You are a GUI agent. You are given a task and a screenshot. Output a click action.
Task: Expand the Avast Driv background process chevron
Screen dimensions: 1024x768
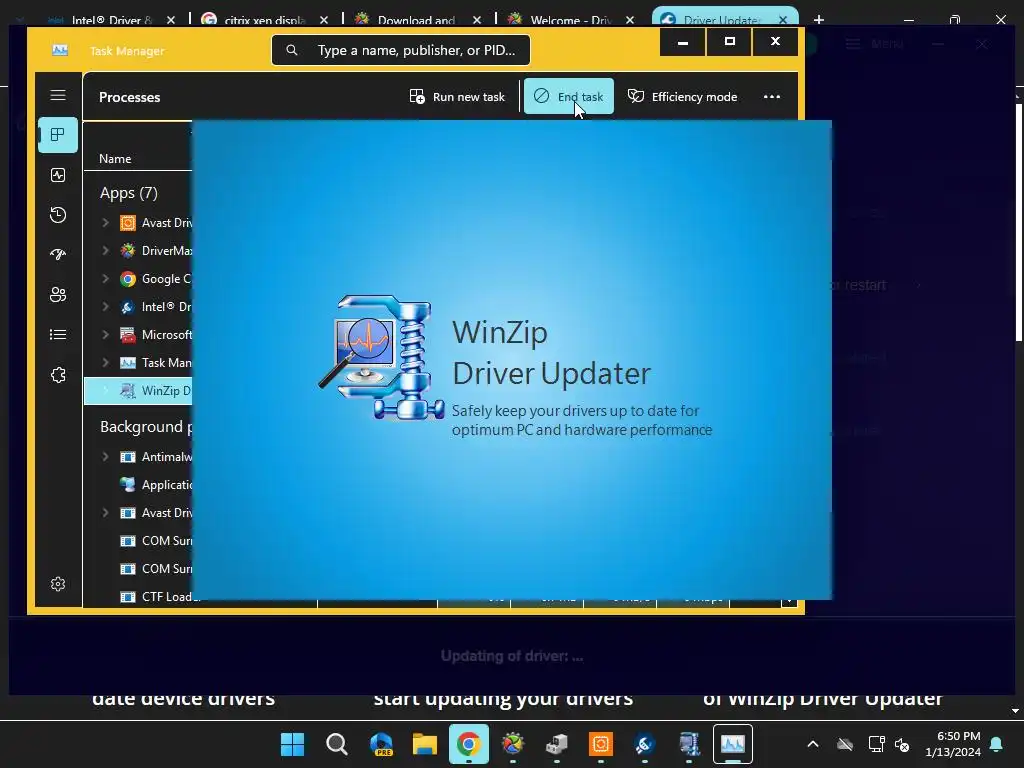[106, 513]
